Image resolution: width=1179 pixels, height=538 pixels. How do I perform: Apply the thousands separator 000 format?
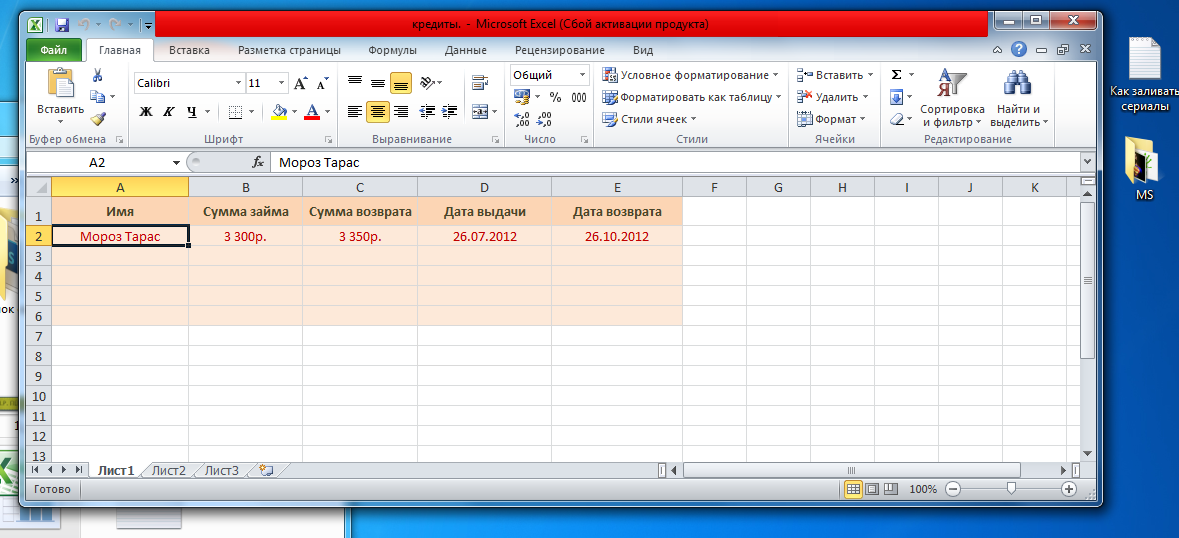578,97
